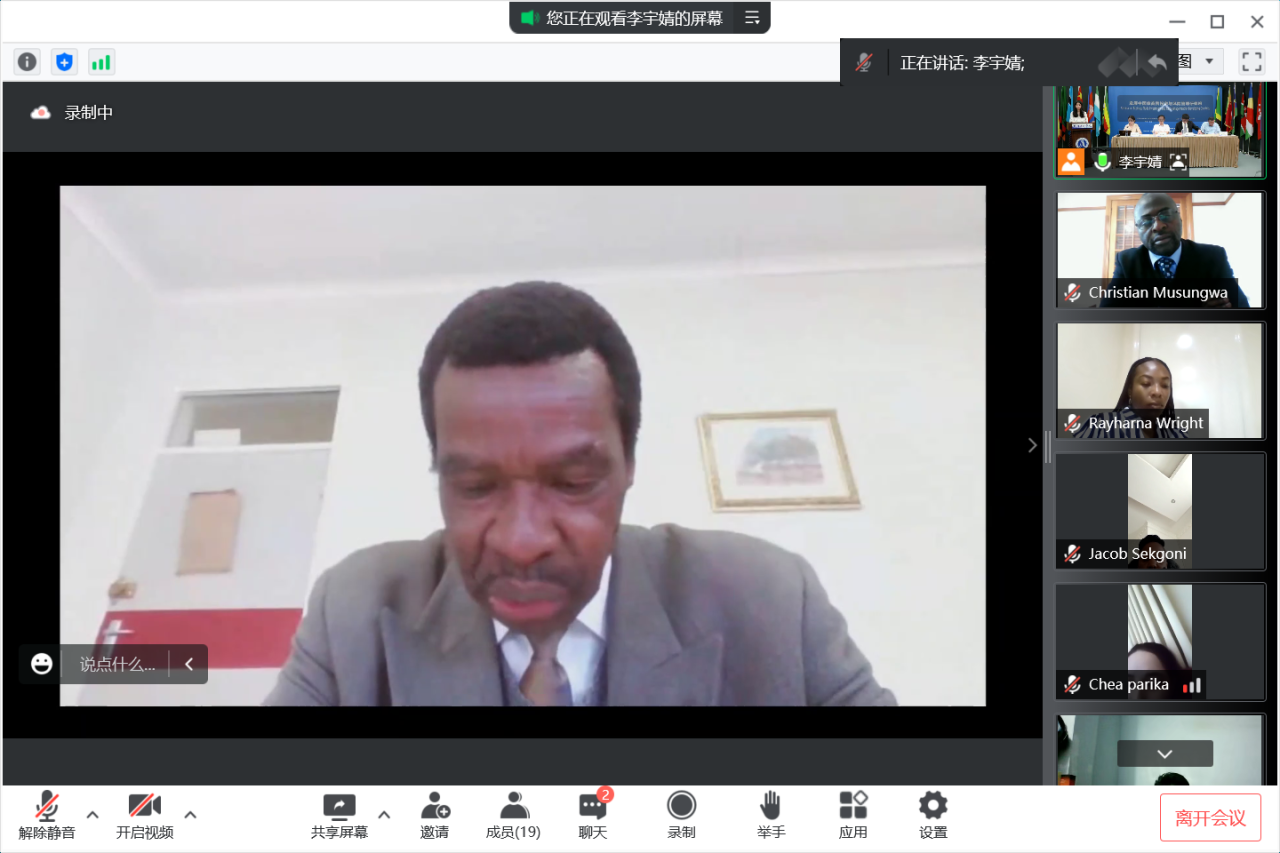
Task: Unmute microphone with 解除静音
Action: point(46,815)
